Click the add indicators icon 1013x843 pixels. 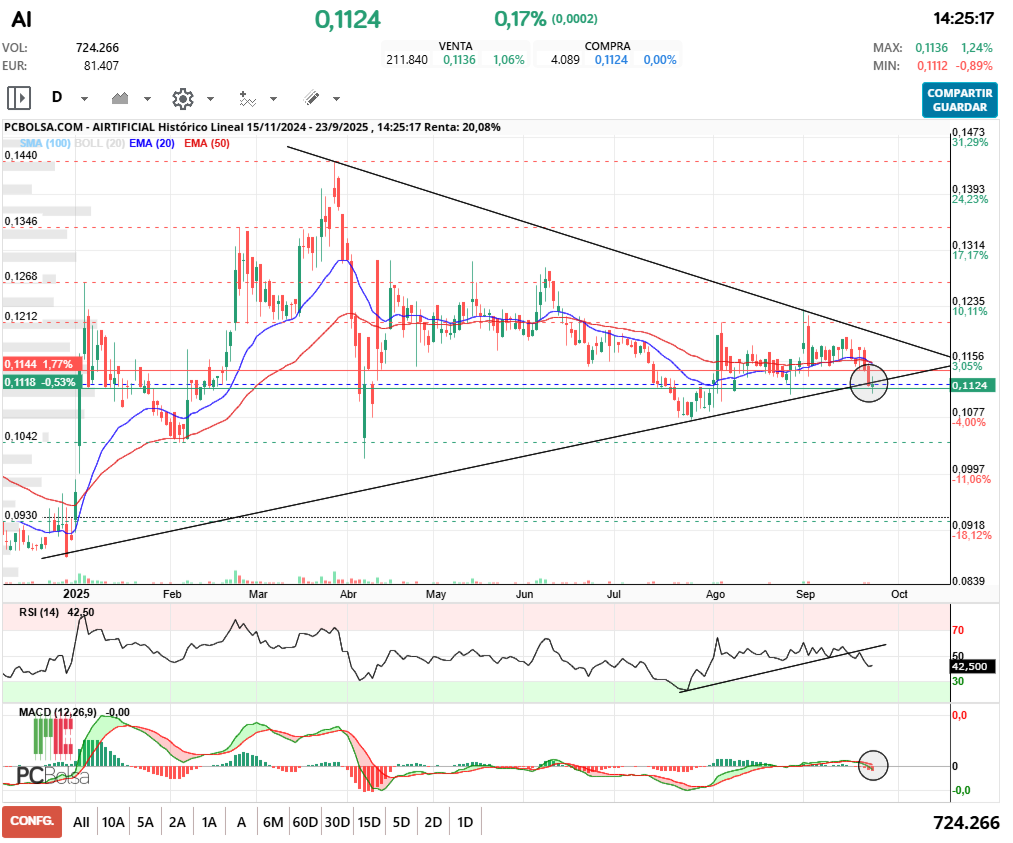(x=247, y=98)
